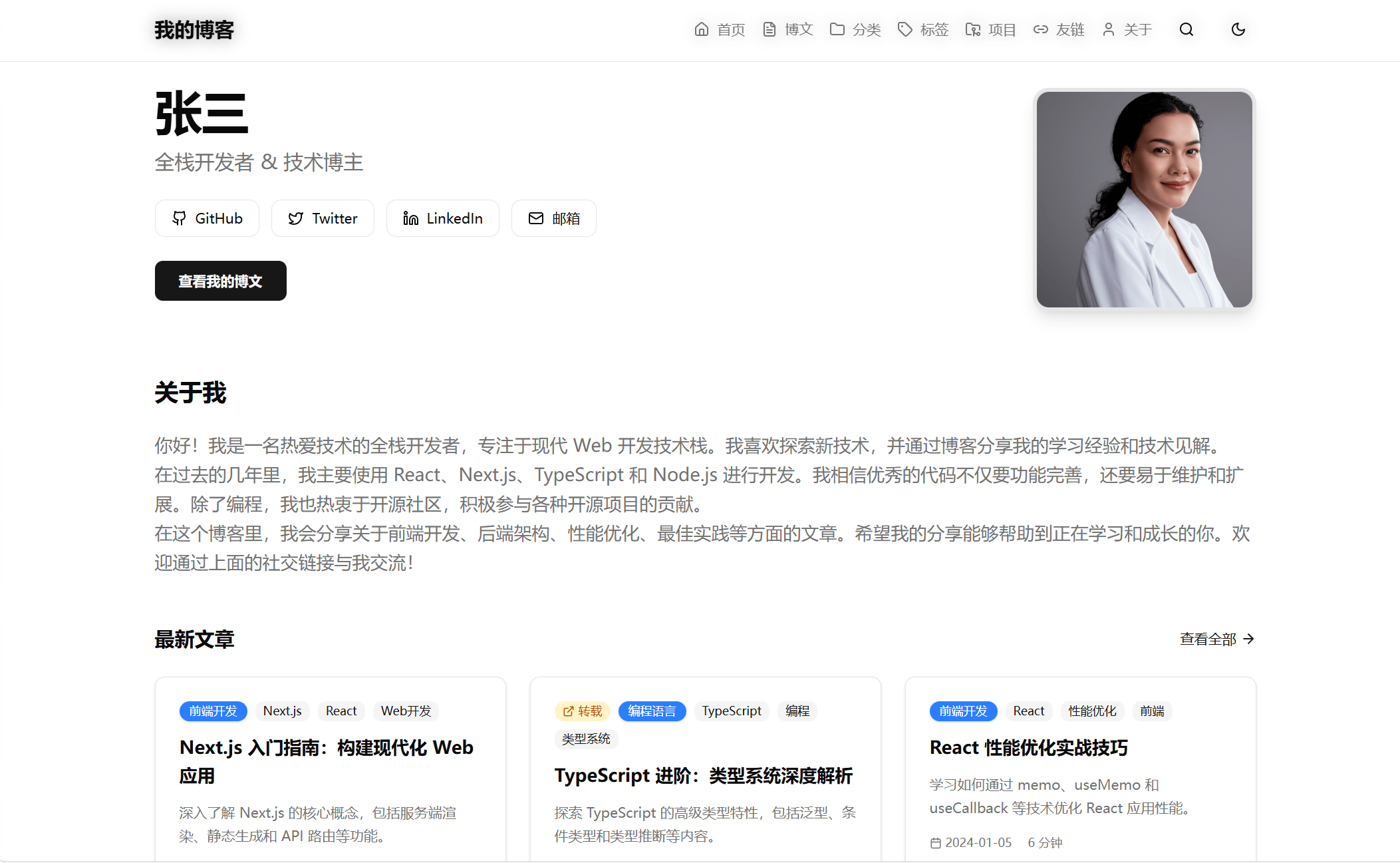Navigate to the 项目 projects page
This screenshot has height=863, width=1400.
click(x=991, y=29)
